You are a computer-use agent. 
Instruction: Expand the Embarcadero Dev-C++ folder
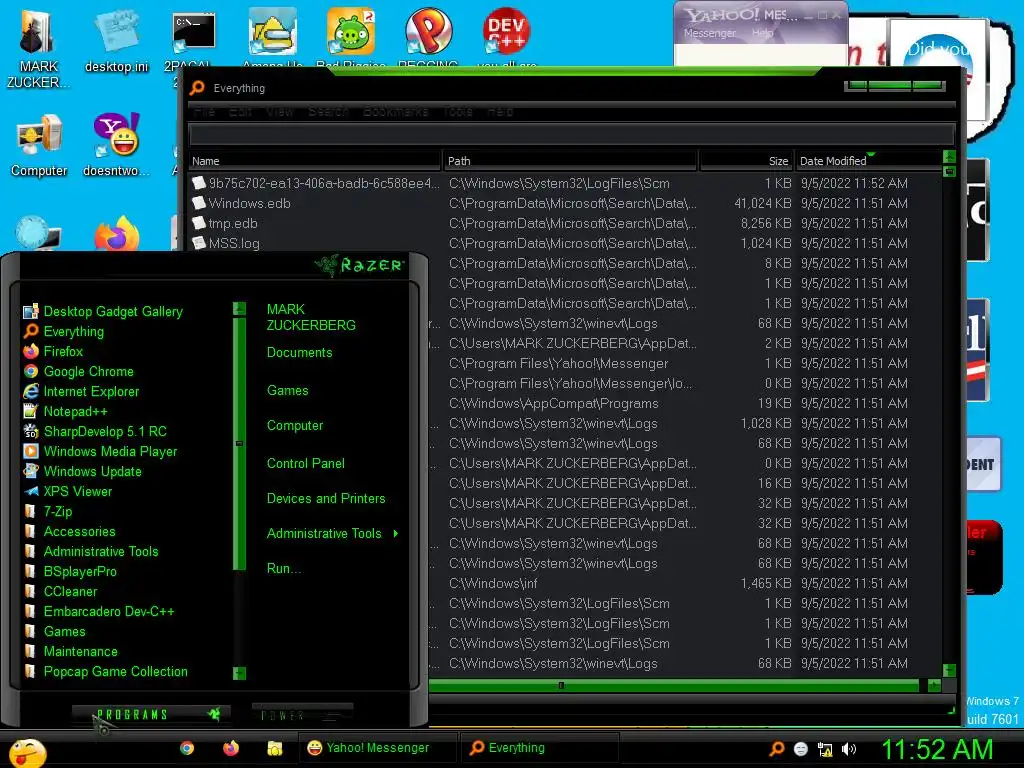tap(99, 611)
